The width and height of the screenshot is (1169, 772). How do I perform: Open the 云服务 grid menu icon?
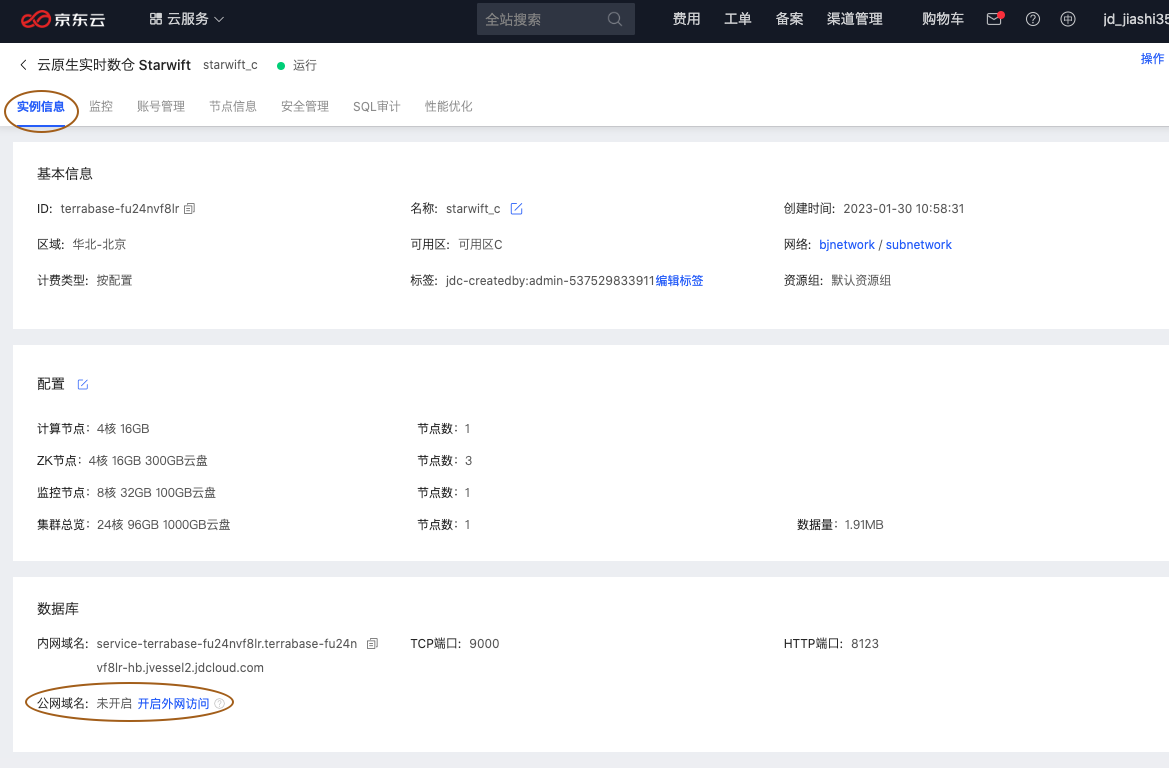point(156,19)
